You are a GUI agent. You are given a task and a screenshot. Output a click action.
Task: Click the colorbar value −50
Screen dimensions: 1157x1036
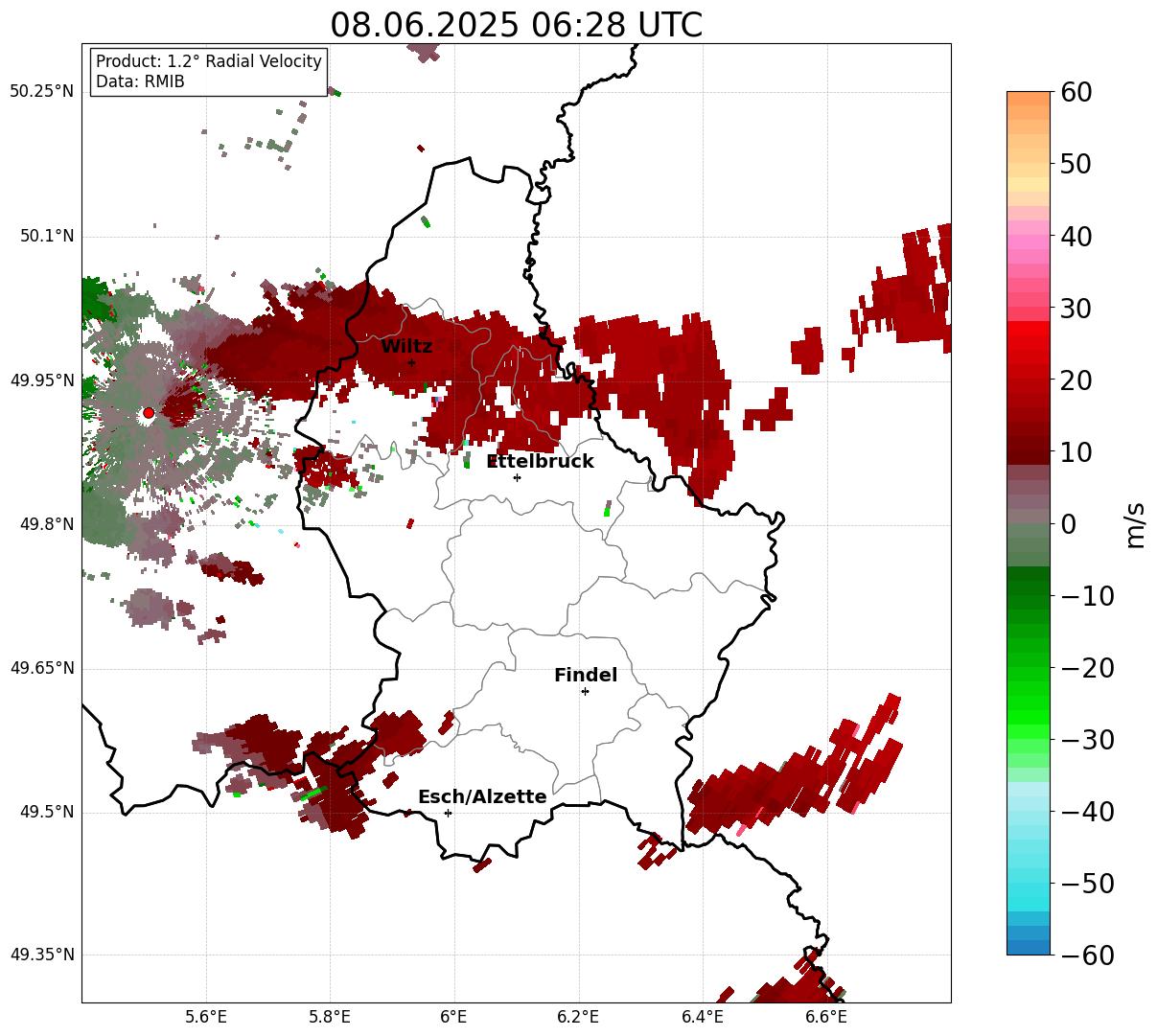coord(1087,884)
